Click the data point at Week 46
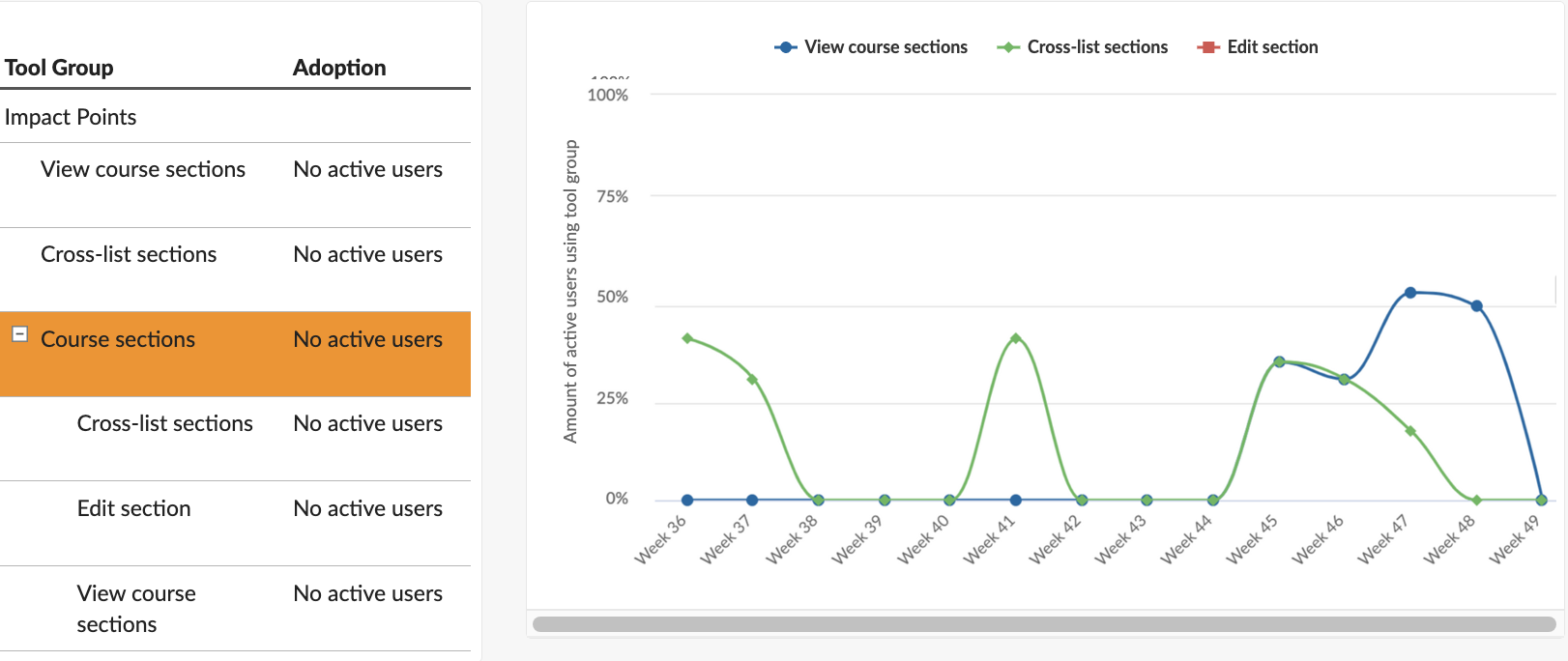 click(1344, 380)
